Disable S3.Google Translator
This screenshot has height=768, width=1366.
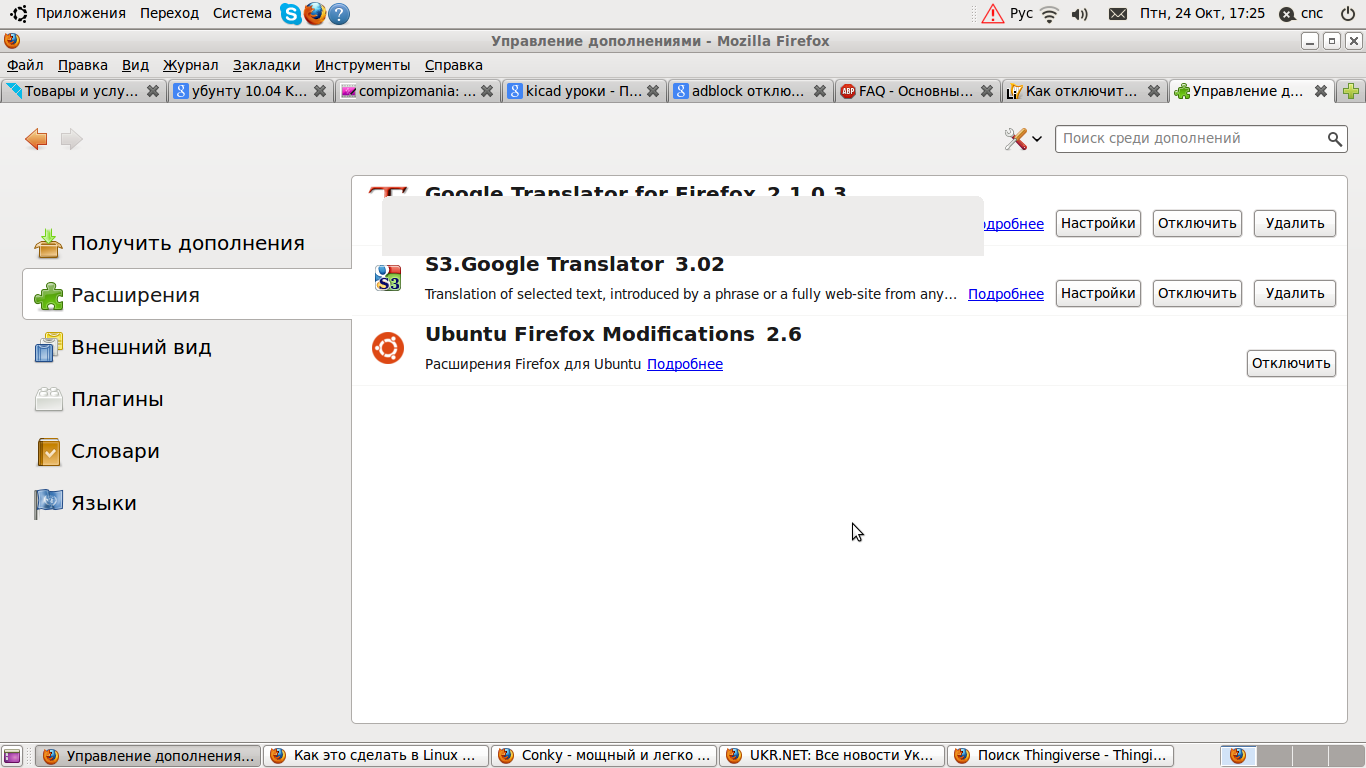tap(1197, 293)
